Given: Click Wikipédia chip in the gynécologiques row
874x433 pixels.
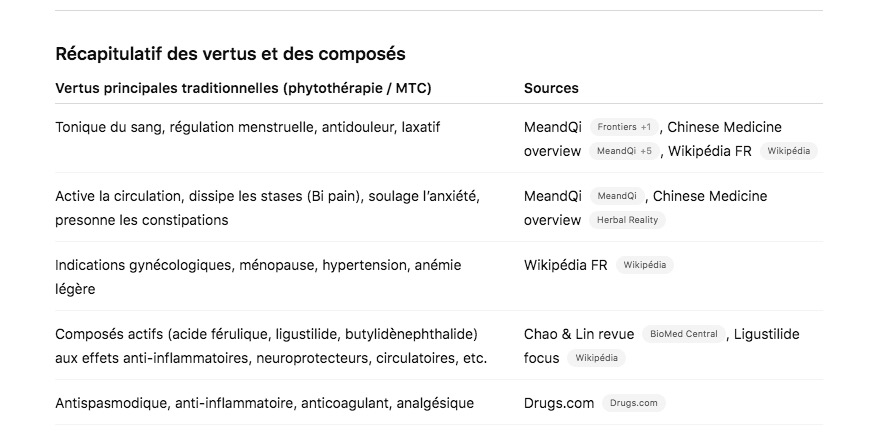Looking at the screenshot, I should click(x=644, y=265).
